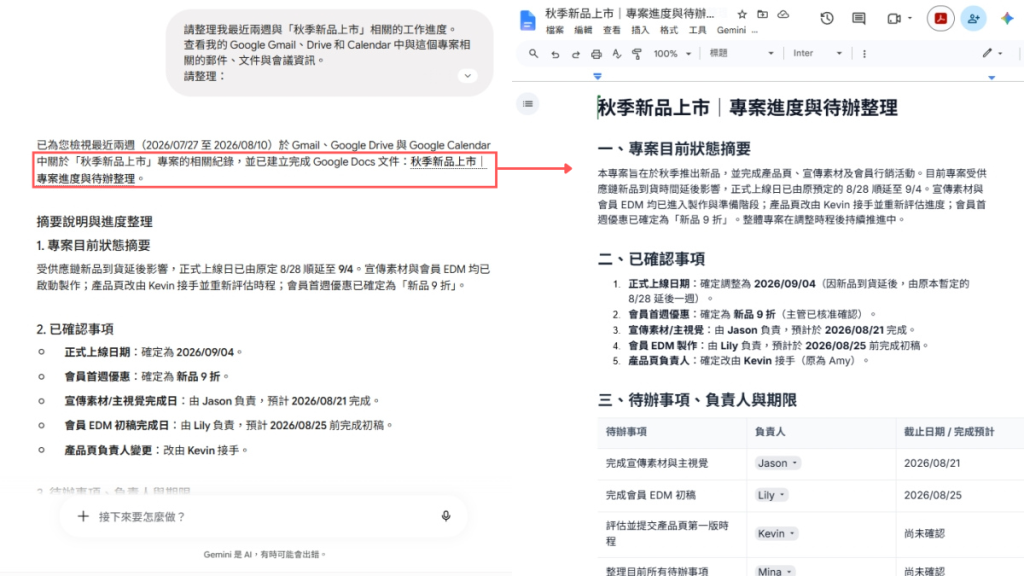The width and height of the screenshot is (1024, 576).
Task: Click the 完成宣傳素材與主視覺 table cell
Action: tap(672, 464)
